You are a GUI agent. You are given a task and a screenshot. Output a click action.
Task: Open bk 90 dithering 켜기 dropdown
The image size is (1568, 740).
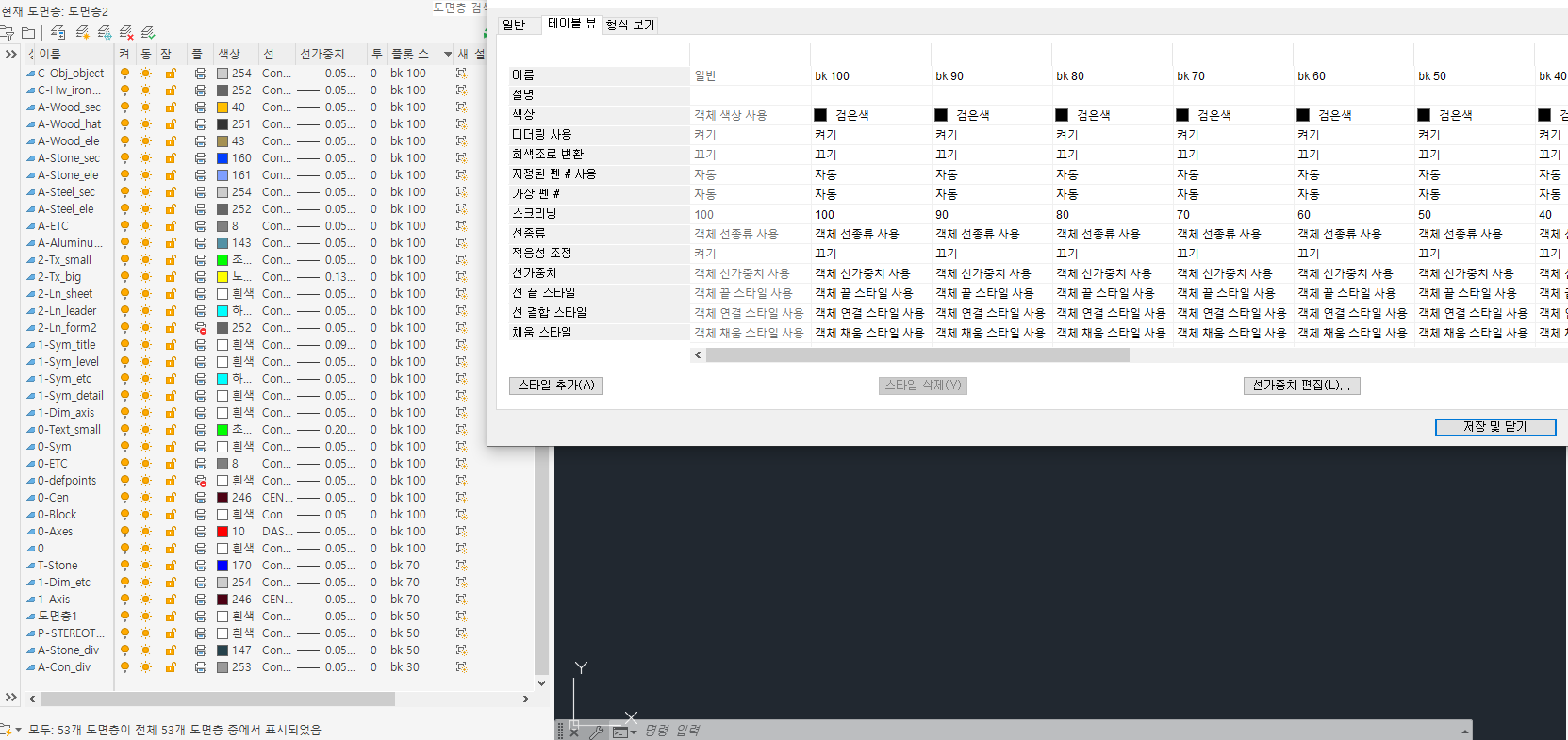991,135
